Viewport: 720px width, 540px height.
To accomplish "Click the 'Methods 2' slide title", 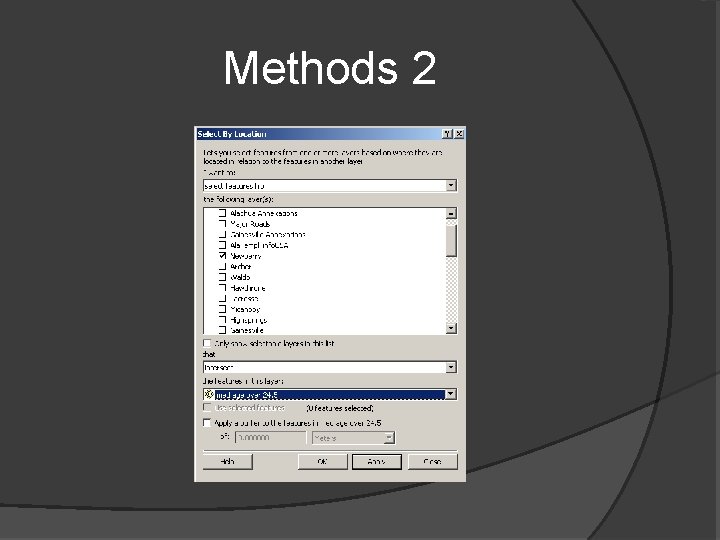I will [330, 68].
